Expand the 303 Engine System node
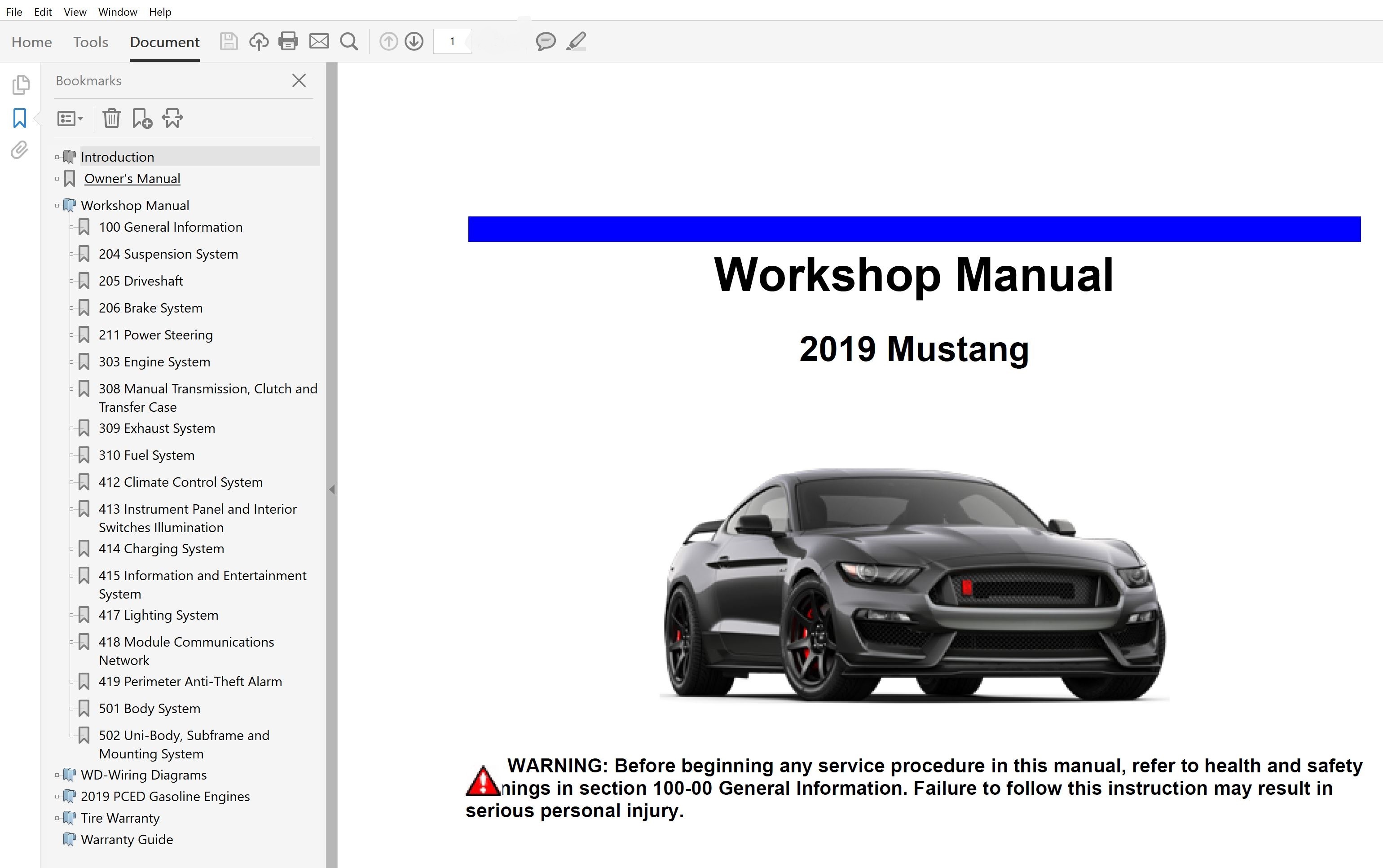This screenshot has width=1383, height=868. (72, 361)
